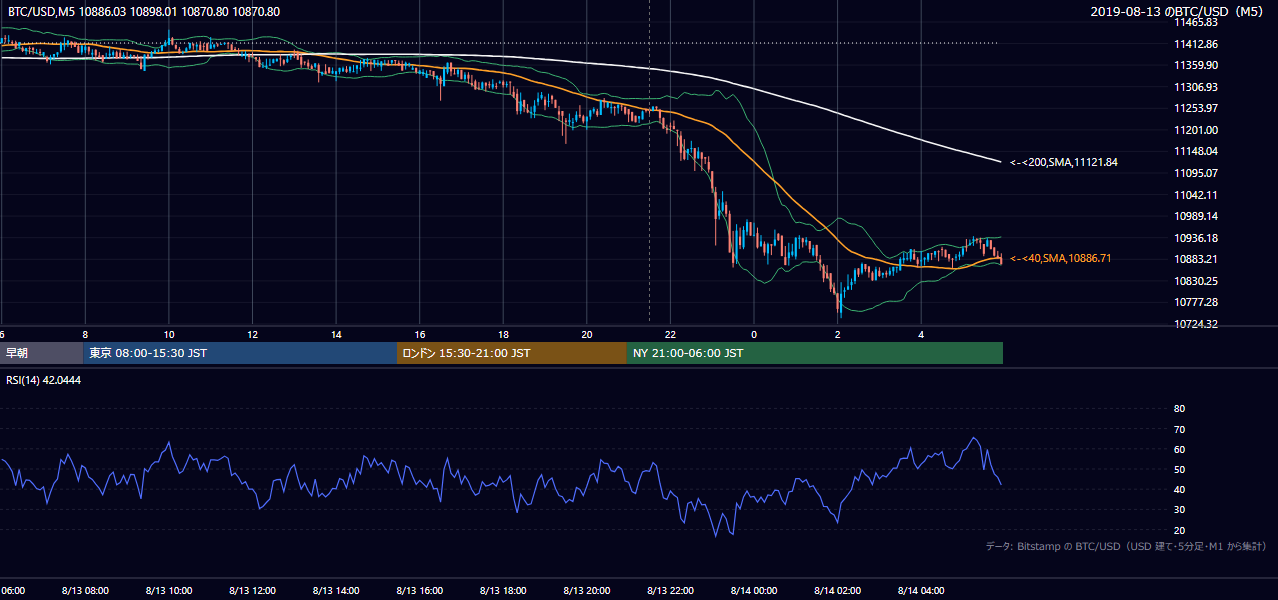Click RSI axis level 20

point(1179,530)
